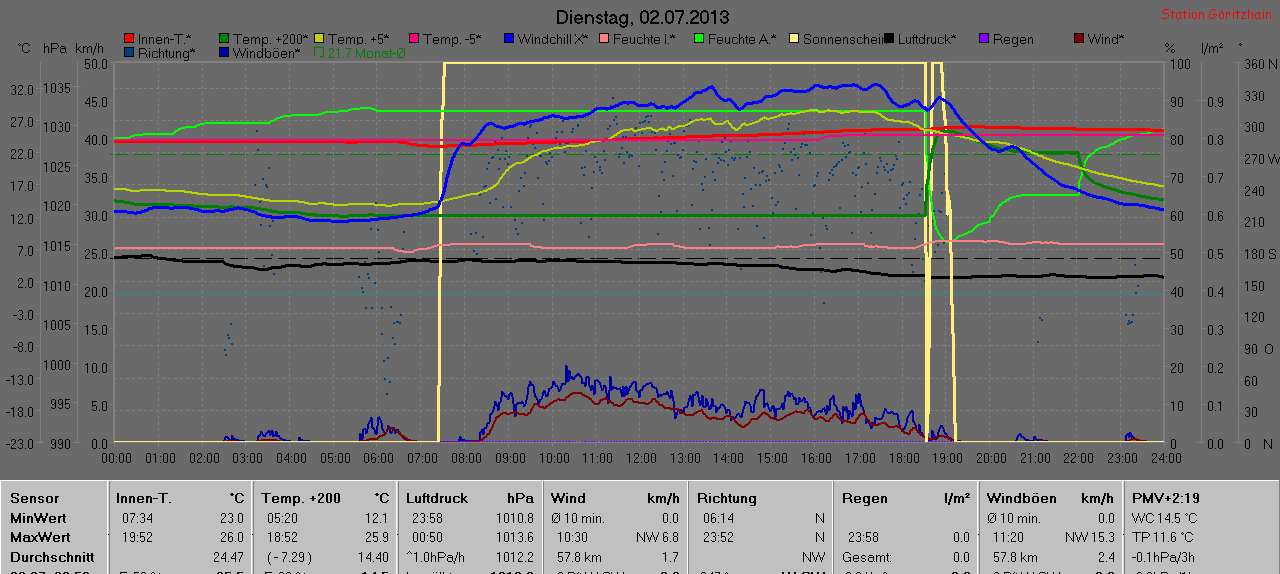Click the ^1.0hPa/h trend value

tap(436, 557)
